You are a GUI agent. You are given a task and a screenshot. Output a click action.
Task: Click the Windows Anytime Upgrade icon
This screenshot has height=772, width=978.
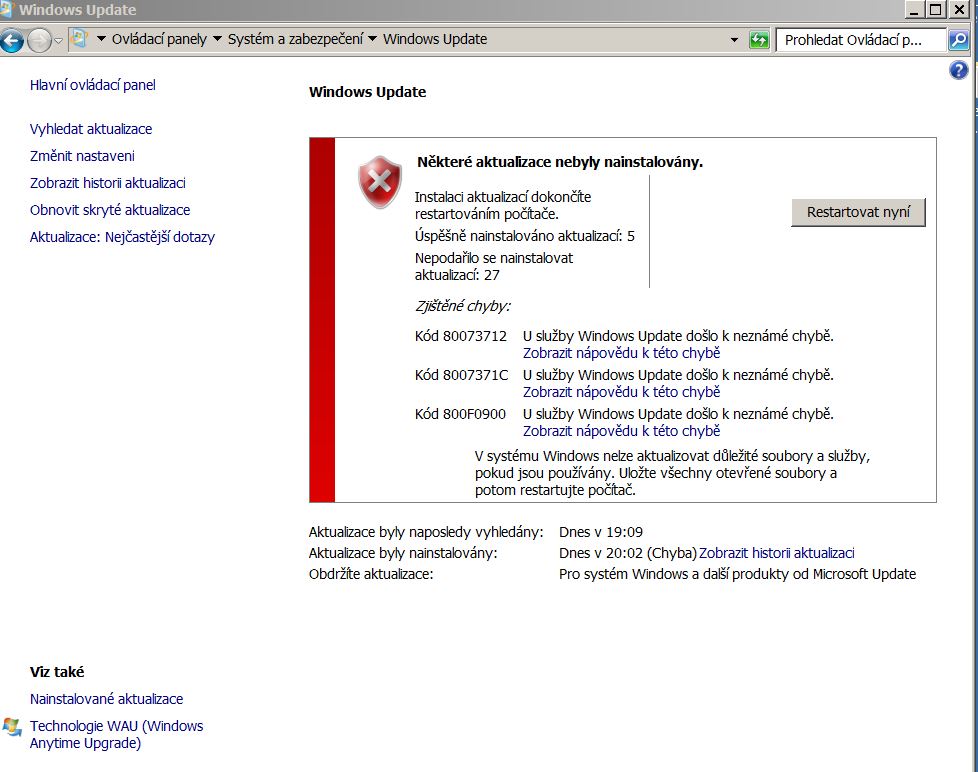pyautogui.click(x=12, y=727)
